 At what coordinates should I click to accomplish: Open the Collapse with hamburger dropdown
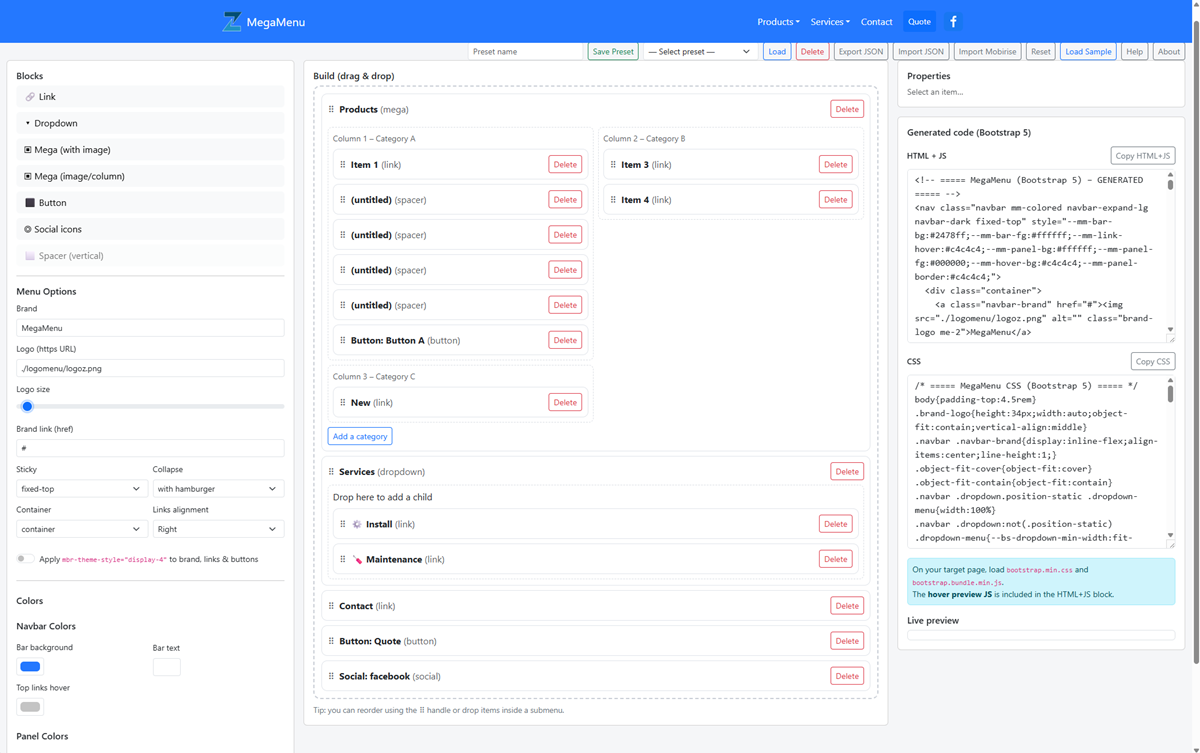click(x=217, y=489)
